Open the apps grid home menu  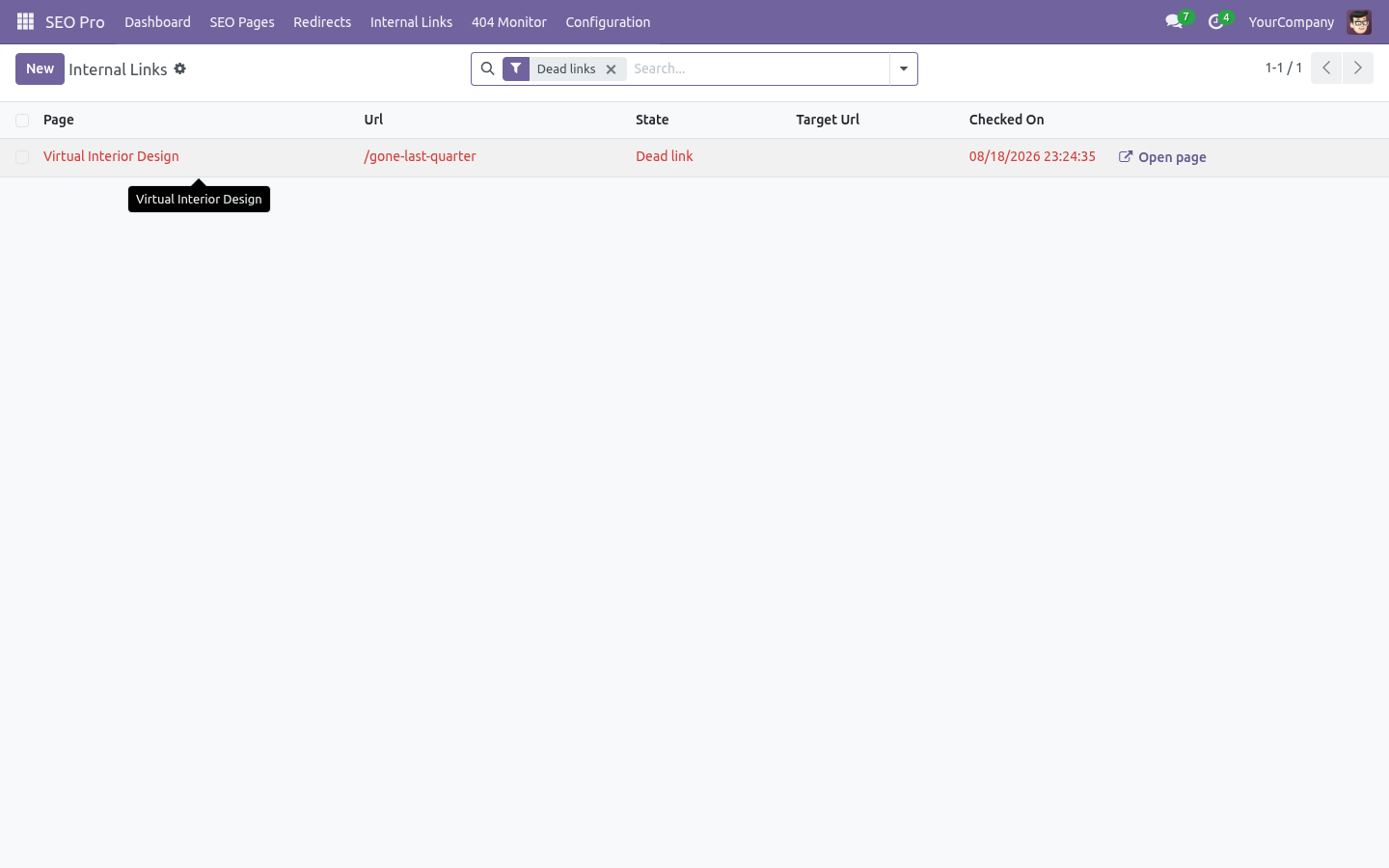[x=25, y=21]
